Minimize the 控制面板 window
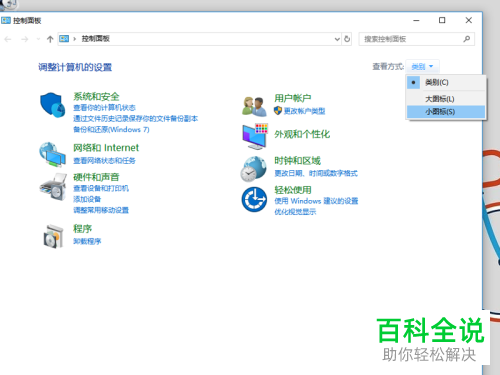Image resolution: width=500 pixels, height=375 pixels. click(x=416, y=20)
